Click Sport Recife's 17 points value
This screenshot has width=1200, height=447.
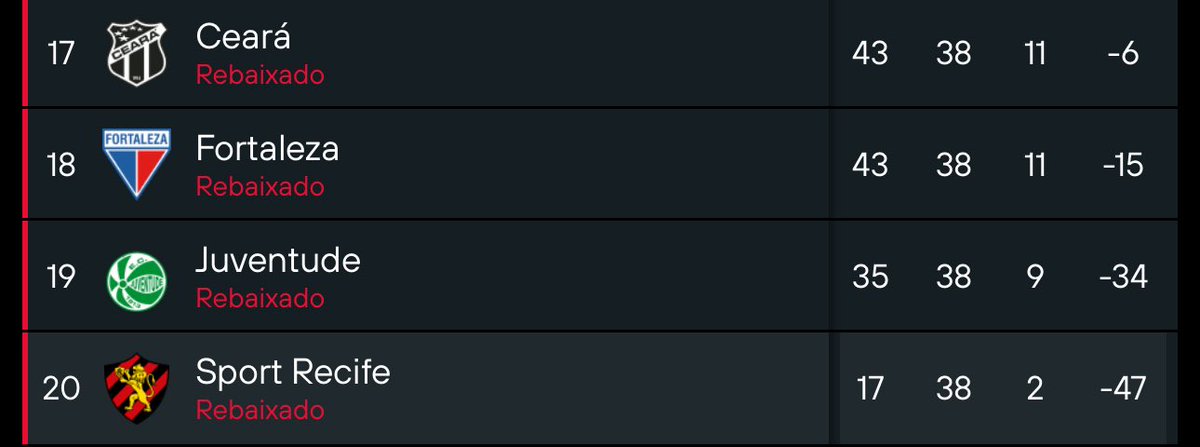pos(870,388)
